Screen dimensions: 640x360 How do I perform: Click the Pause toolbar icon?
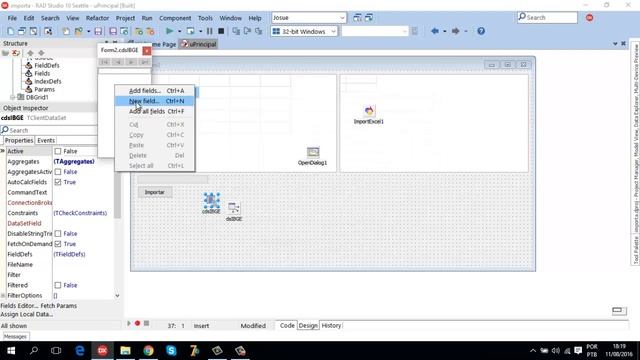[209, 31]
